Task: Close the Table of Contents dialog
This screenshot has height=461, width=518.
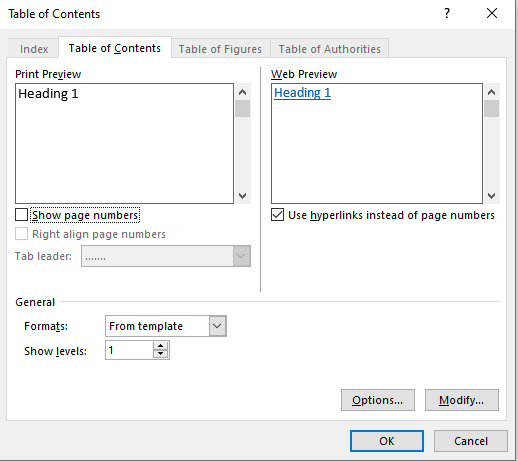Action: pos(492,13)
